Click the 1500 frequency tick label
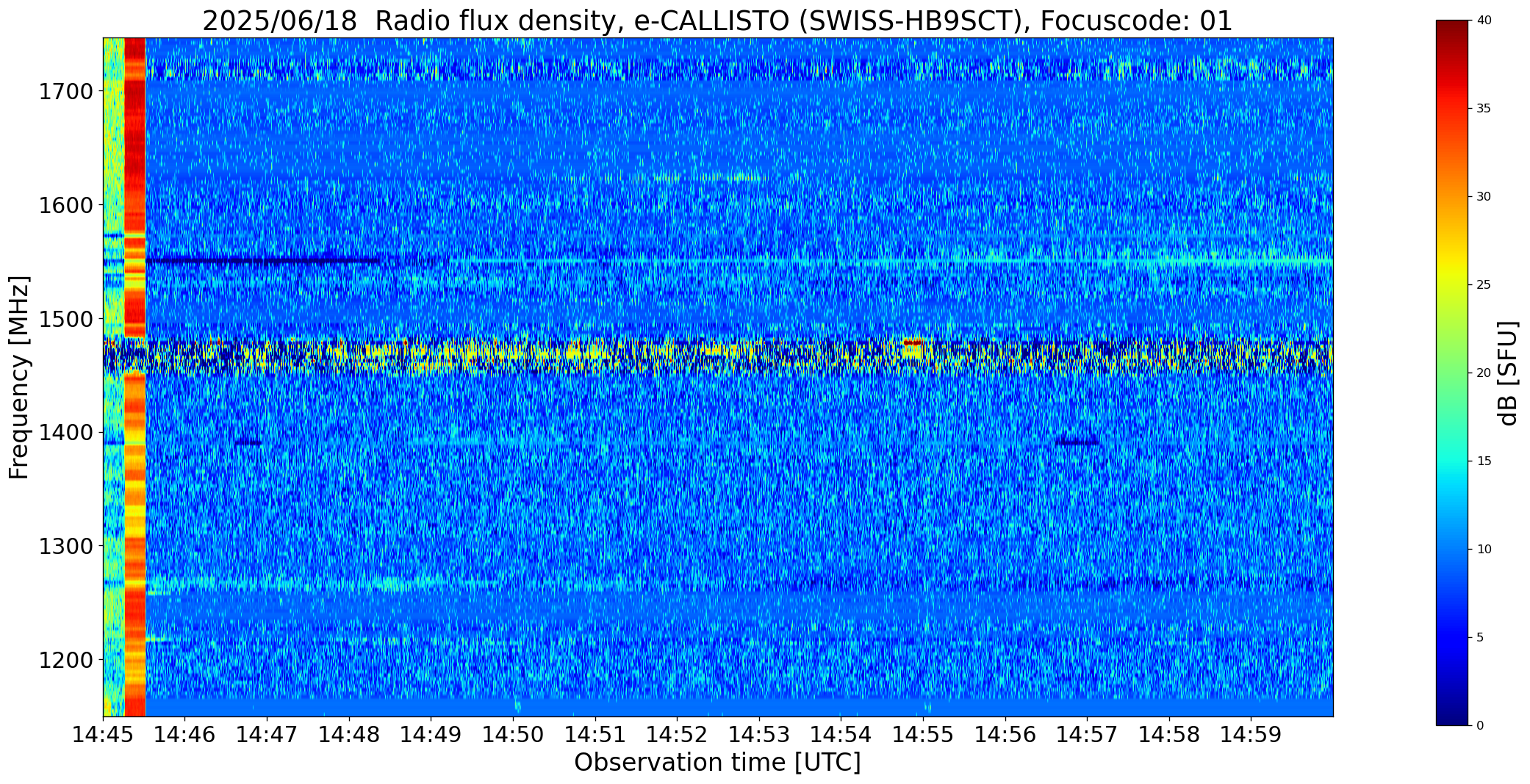Viewport: 1530px width, 784px height. tap(65, 319)
